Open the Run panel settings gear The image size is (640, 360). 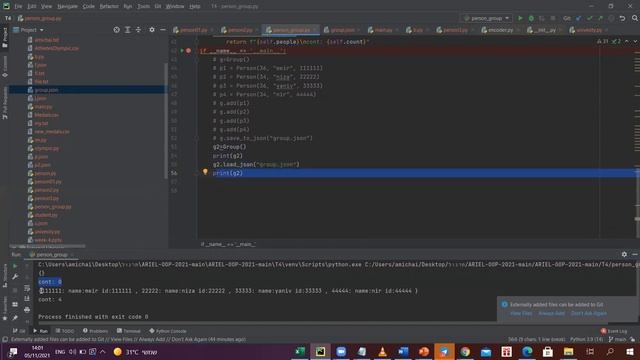pyautogui.click(x=624, y=254)
